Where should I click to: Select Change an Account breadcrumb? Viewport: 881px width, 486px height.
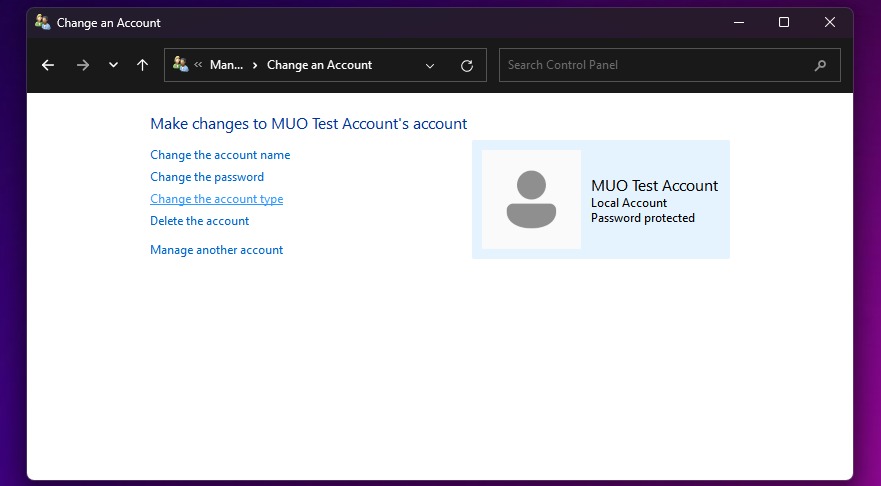pos(319,65)
